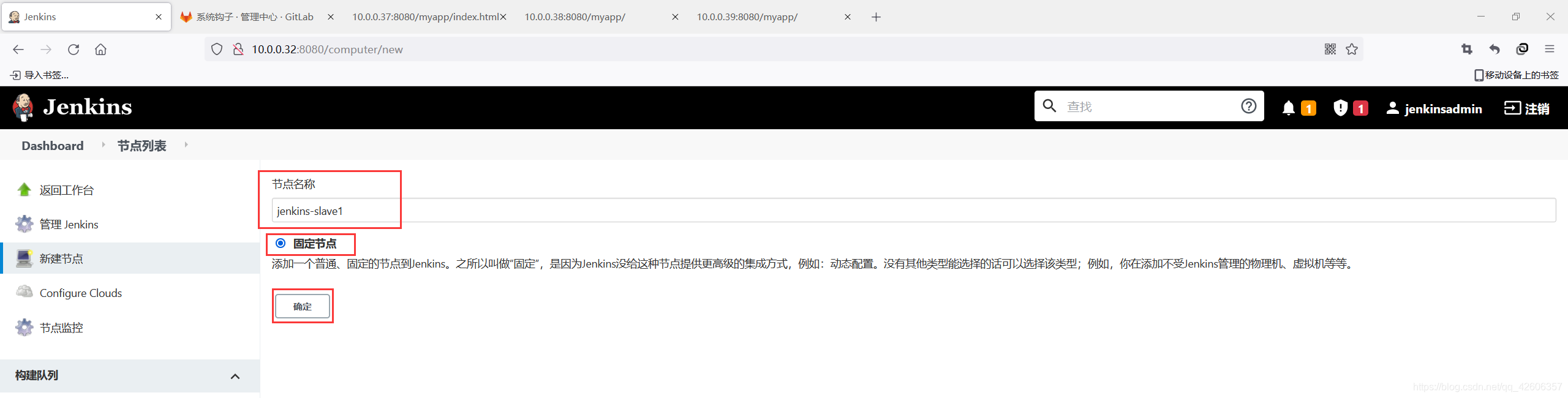Open 移动设备上的书签 bookmarks folder
Screen dimensions: 1568x398
[1517, 75]
